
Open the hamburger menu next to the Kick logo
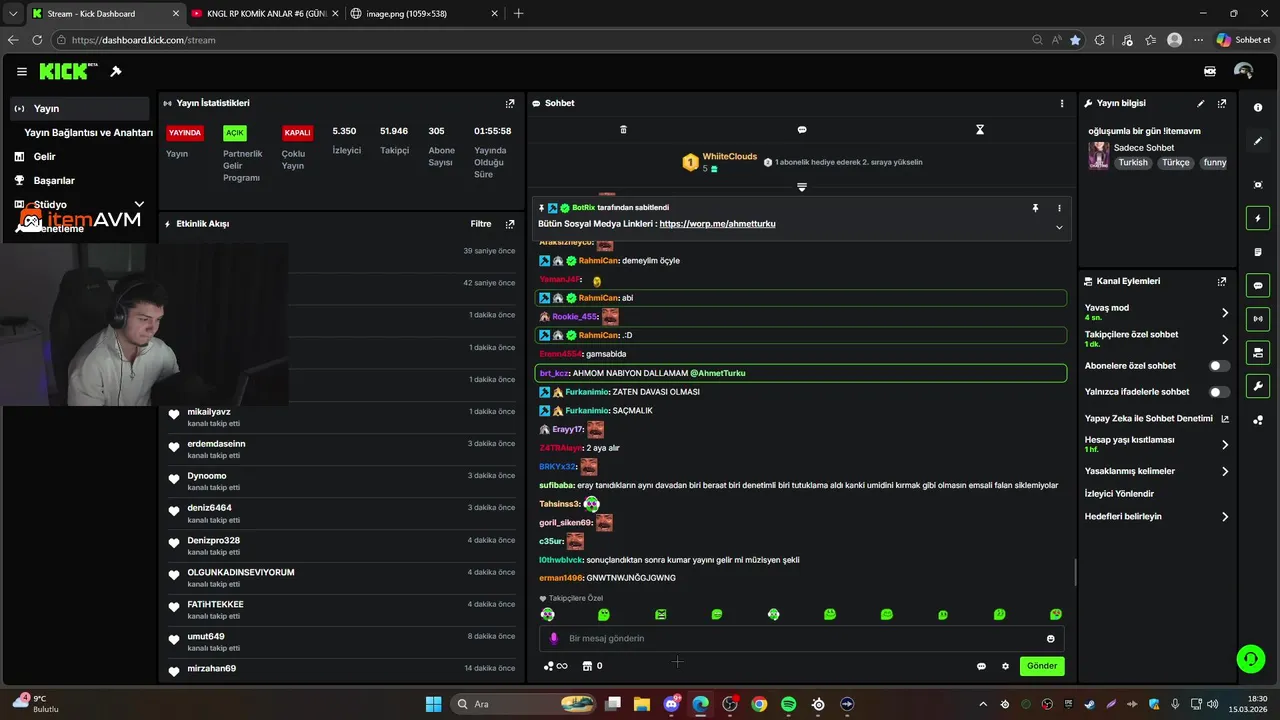[22, 72]
